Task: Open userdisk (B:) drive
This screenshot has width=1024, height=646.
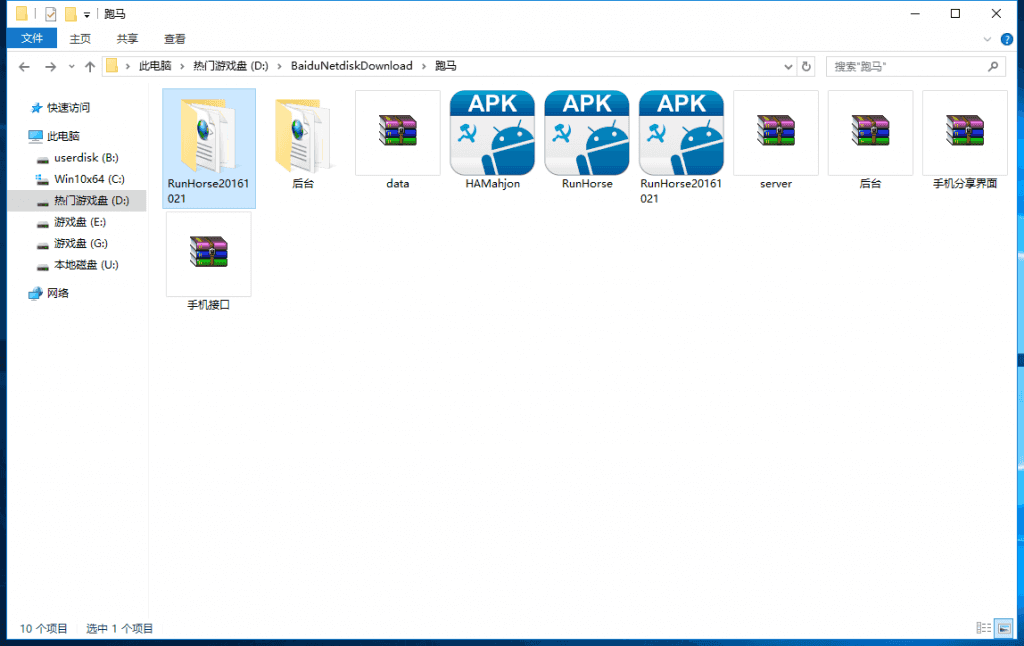Action: [x=86, y=157]
